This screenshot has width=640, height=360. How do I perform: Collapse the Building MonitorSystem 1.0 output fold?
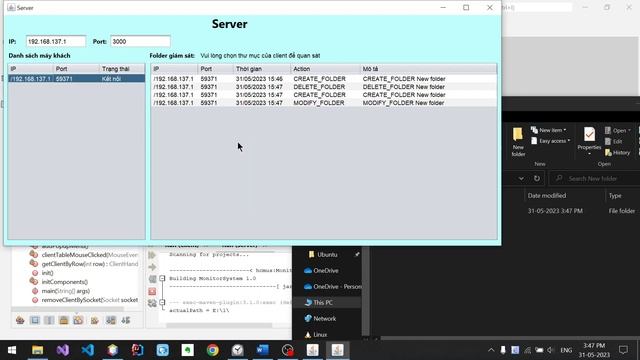click(x=162, y=278)
